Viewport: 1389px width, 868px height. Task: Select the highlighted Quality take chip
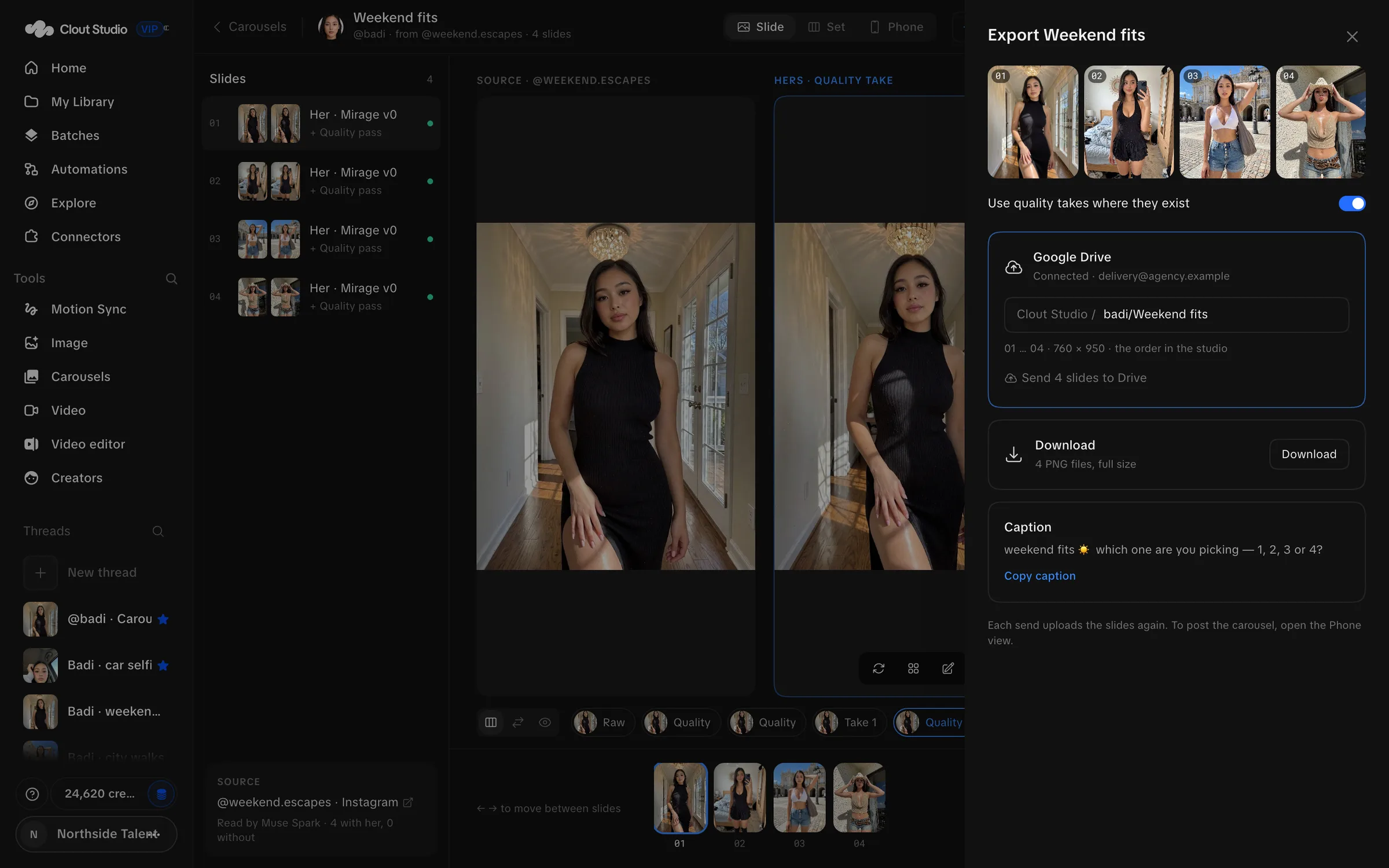coord(929,722)
